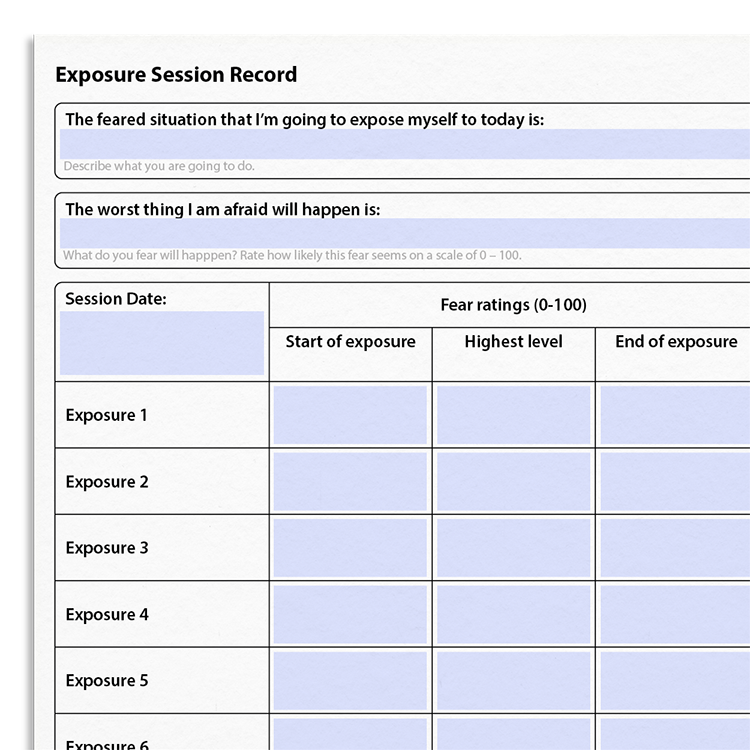The image size is (750, 750).
Task: Focus Exposure 3 end of exposure field
Action: pos(675,548)
